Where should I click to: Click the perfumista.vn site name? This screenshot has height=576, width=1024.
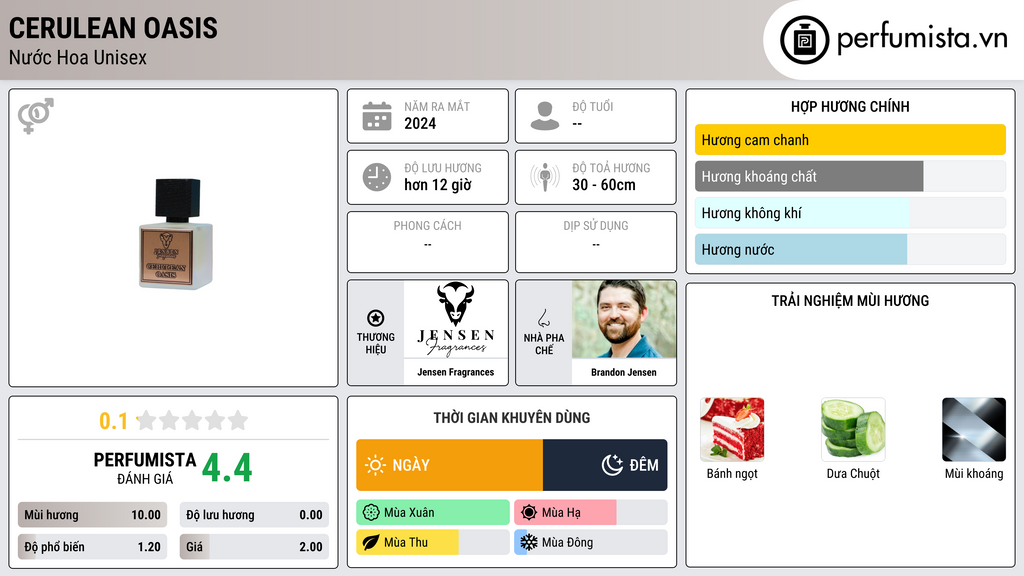922,39
